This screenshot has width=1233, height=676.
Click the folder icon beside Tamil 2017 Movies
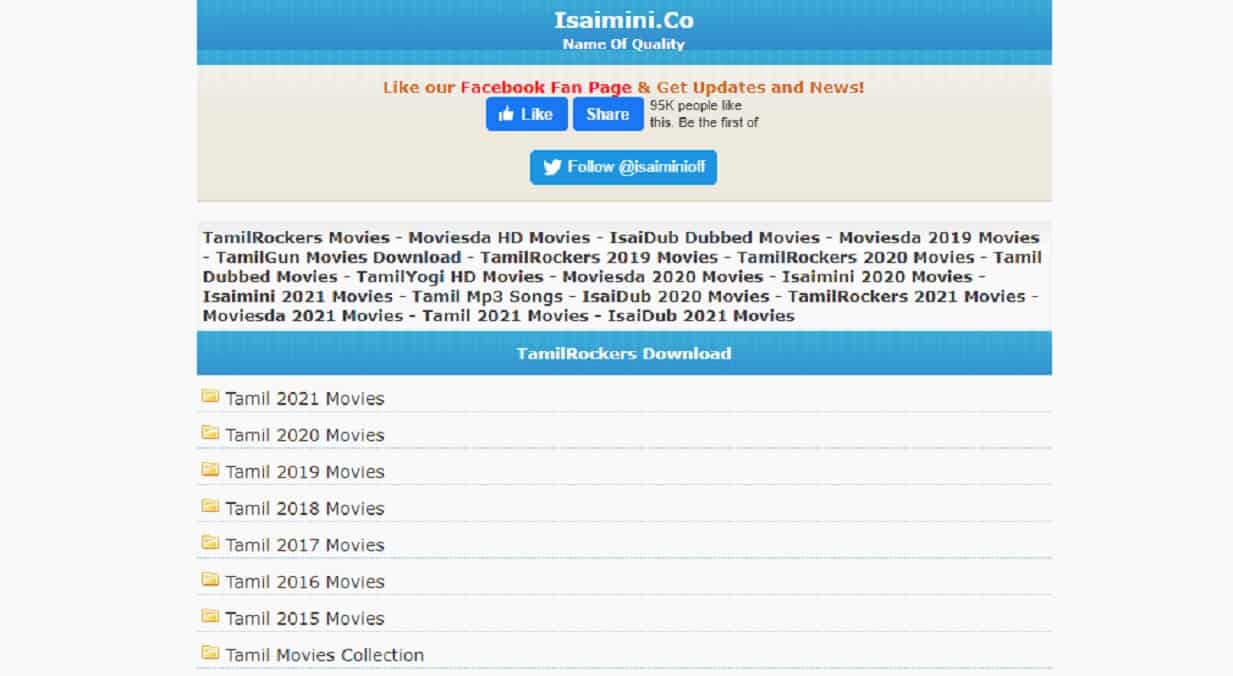(x=210, y=543)
